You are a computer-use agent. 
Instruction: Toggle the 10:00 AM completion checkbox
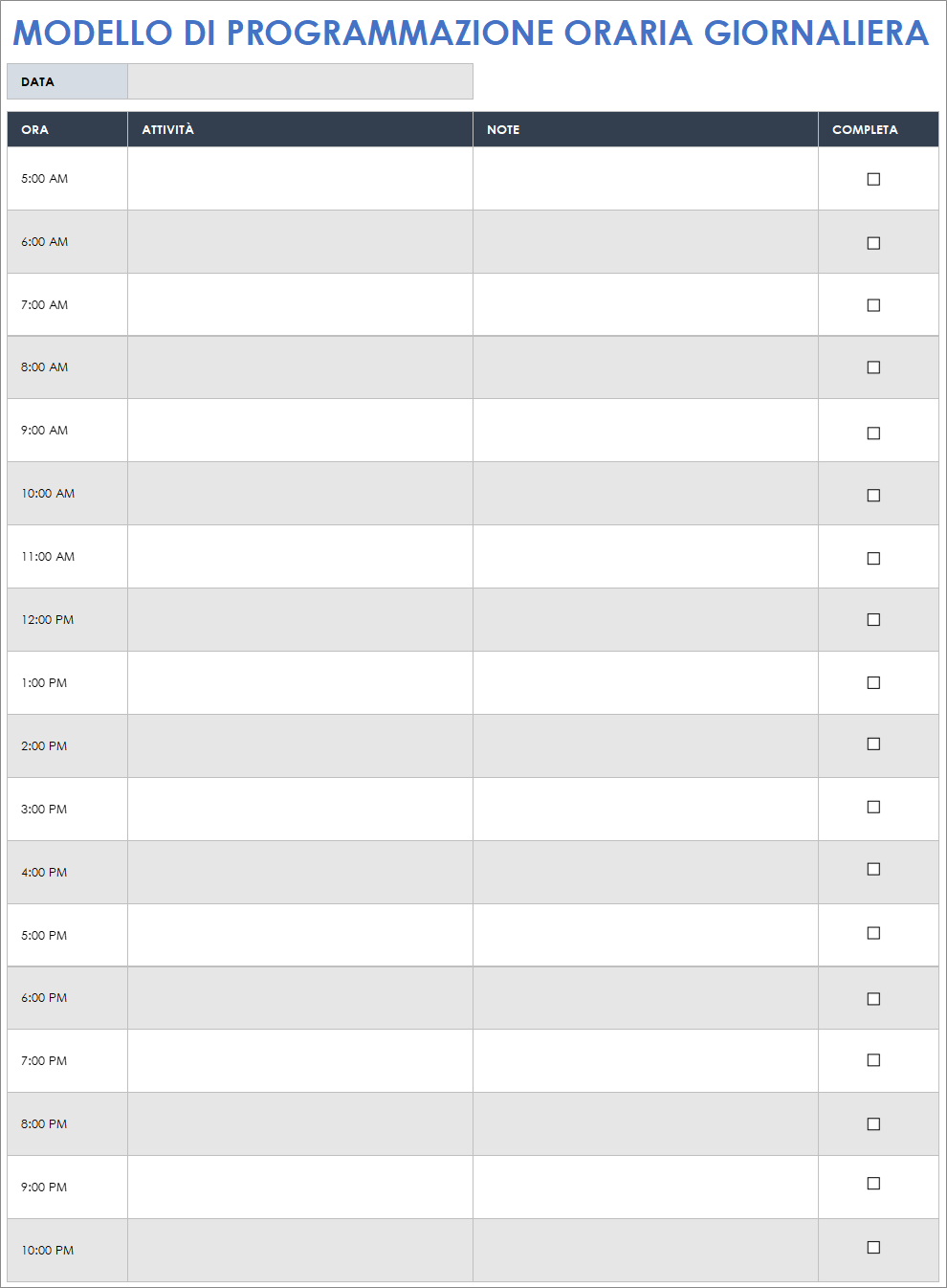click(873, 495)
